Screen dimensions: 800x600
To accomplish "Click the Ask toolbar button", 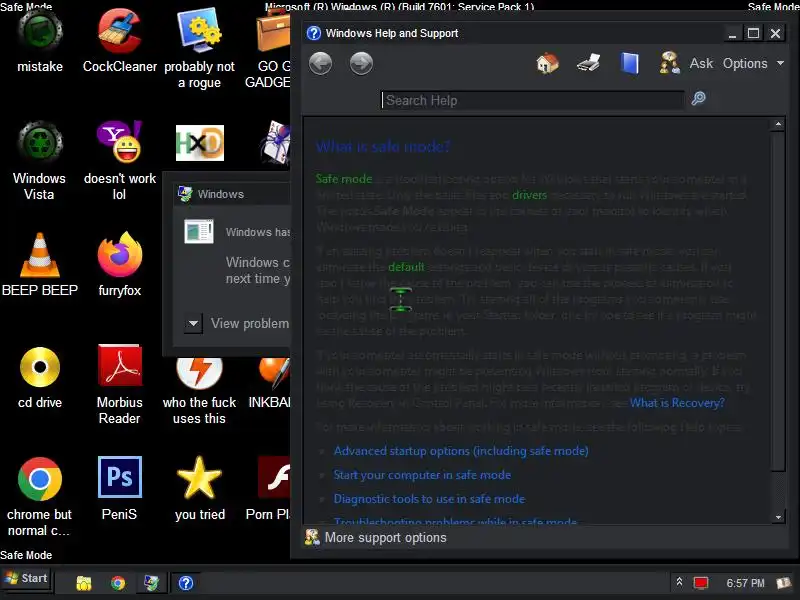I will (686, 64).
